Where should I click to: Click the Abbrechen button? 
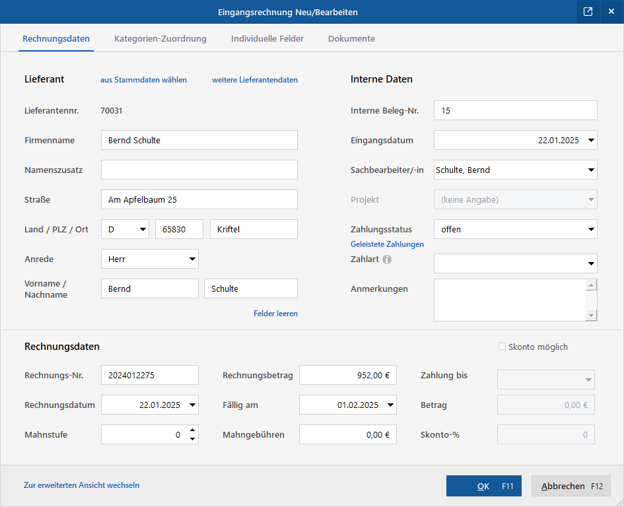pos(570,486)
